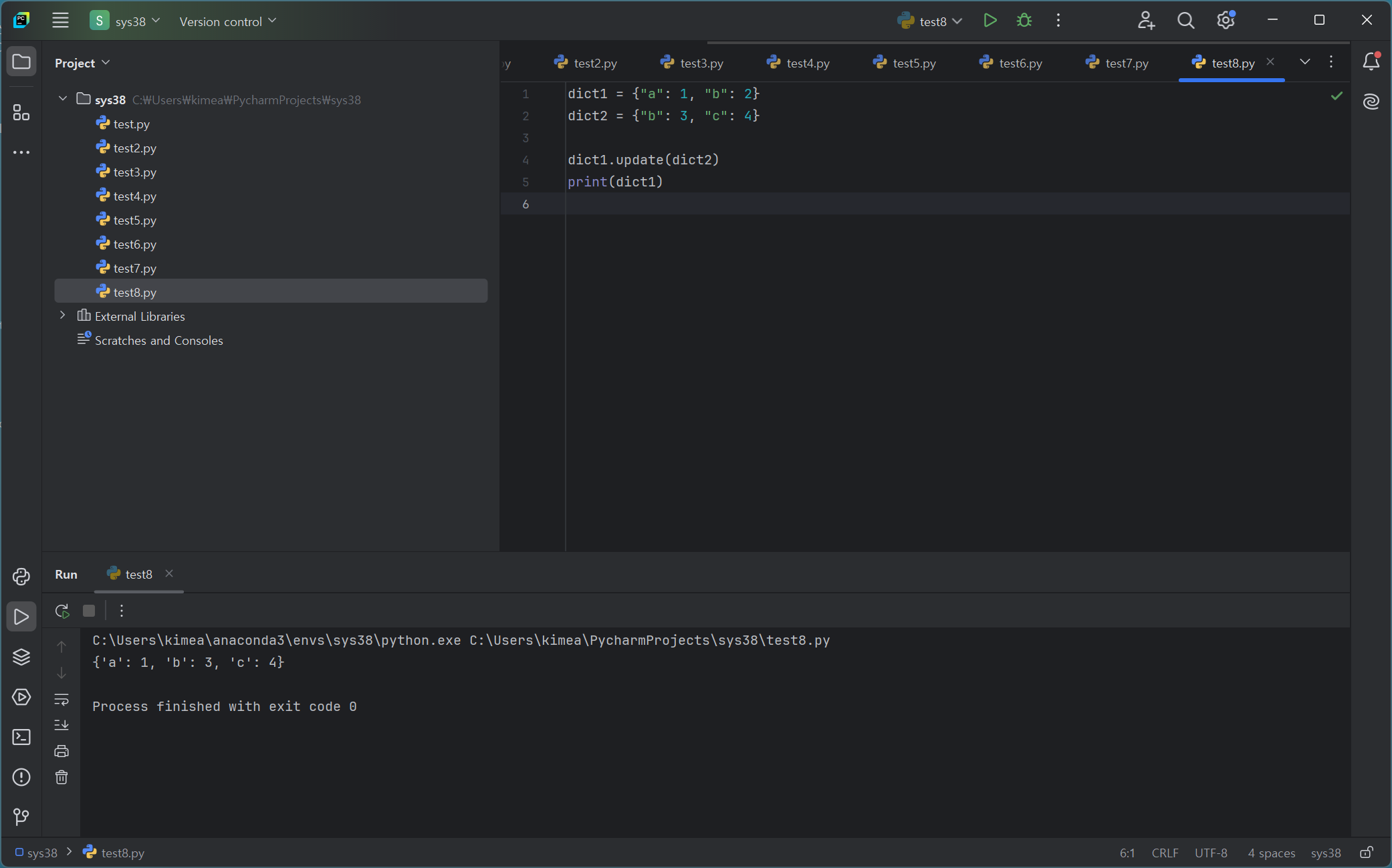
Task: Open test3.py in the project tree
Action: tap(134, 172)
